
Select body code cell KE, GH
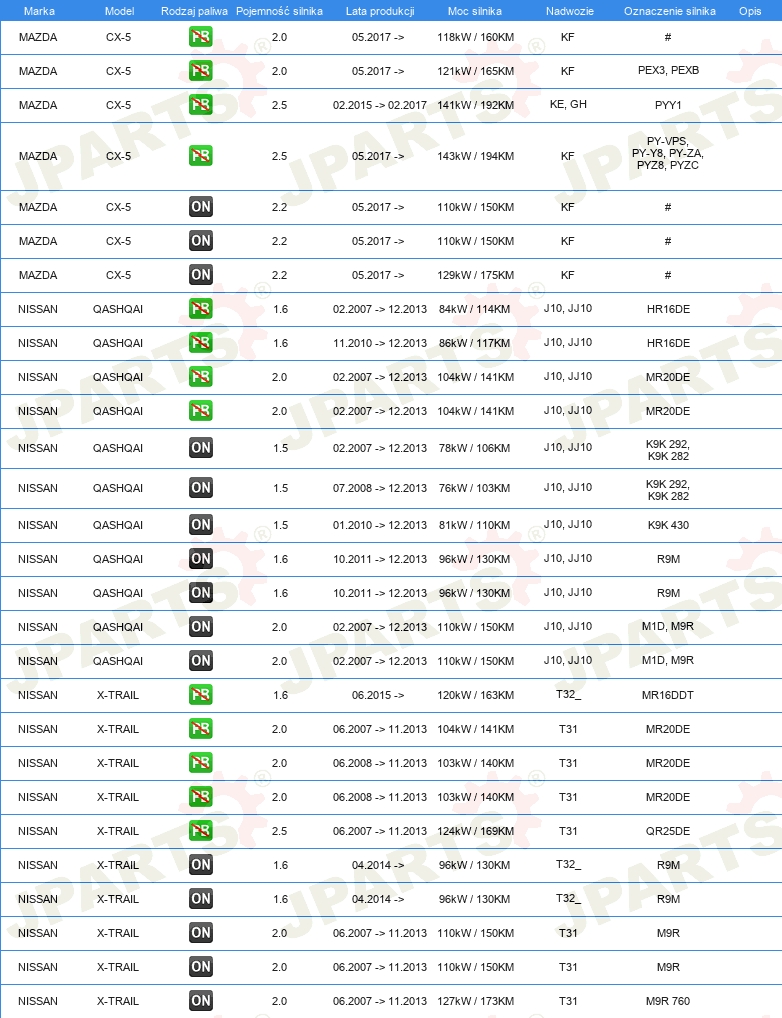click(x=568, y=104)
